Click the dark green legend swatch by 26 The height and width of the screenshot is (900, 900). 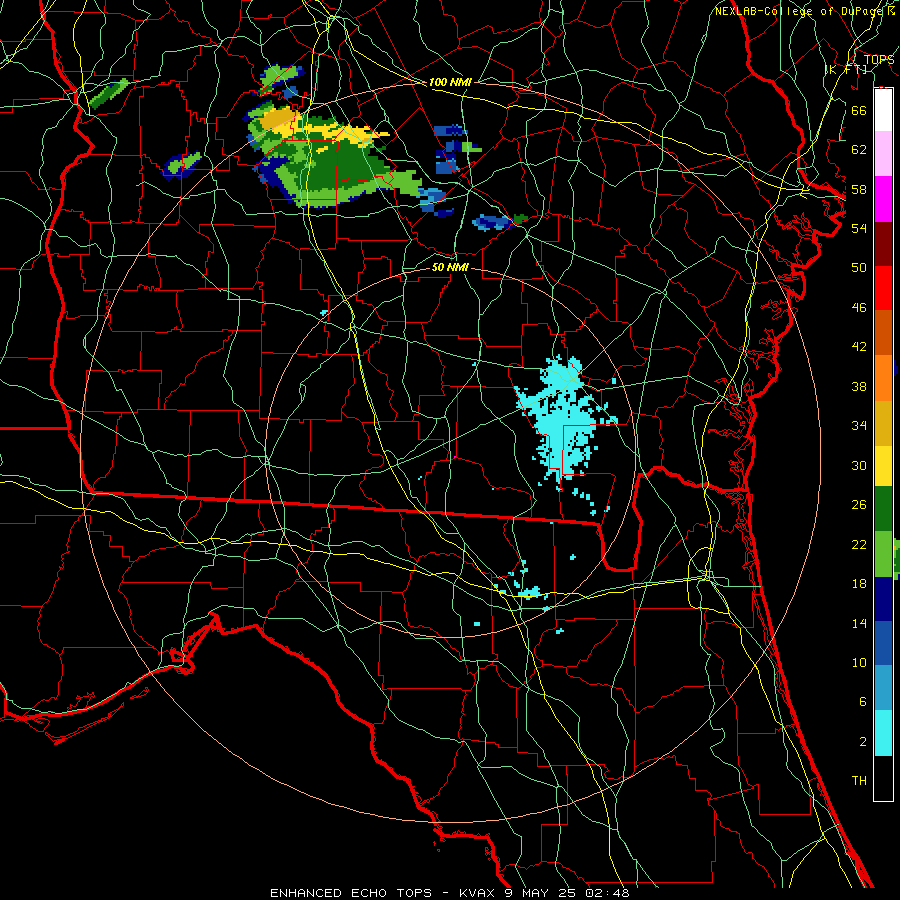tap(883, 509)
